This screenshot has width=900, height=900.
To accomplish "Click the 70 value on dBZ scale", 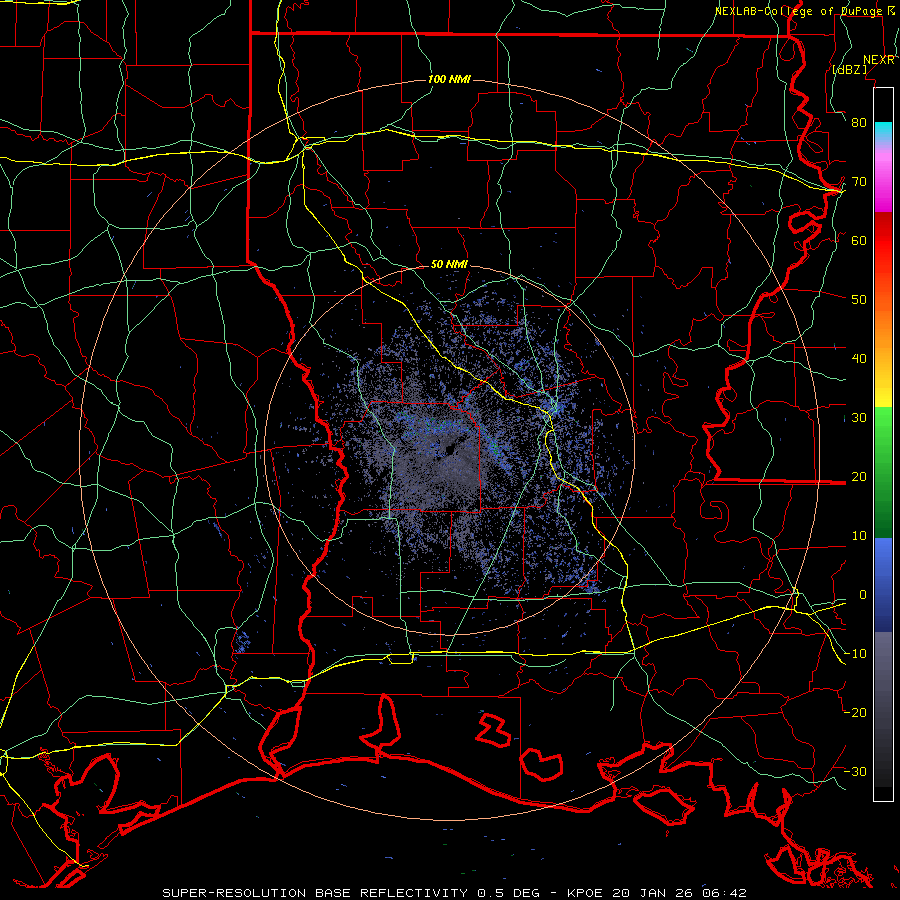I will 859,182.
